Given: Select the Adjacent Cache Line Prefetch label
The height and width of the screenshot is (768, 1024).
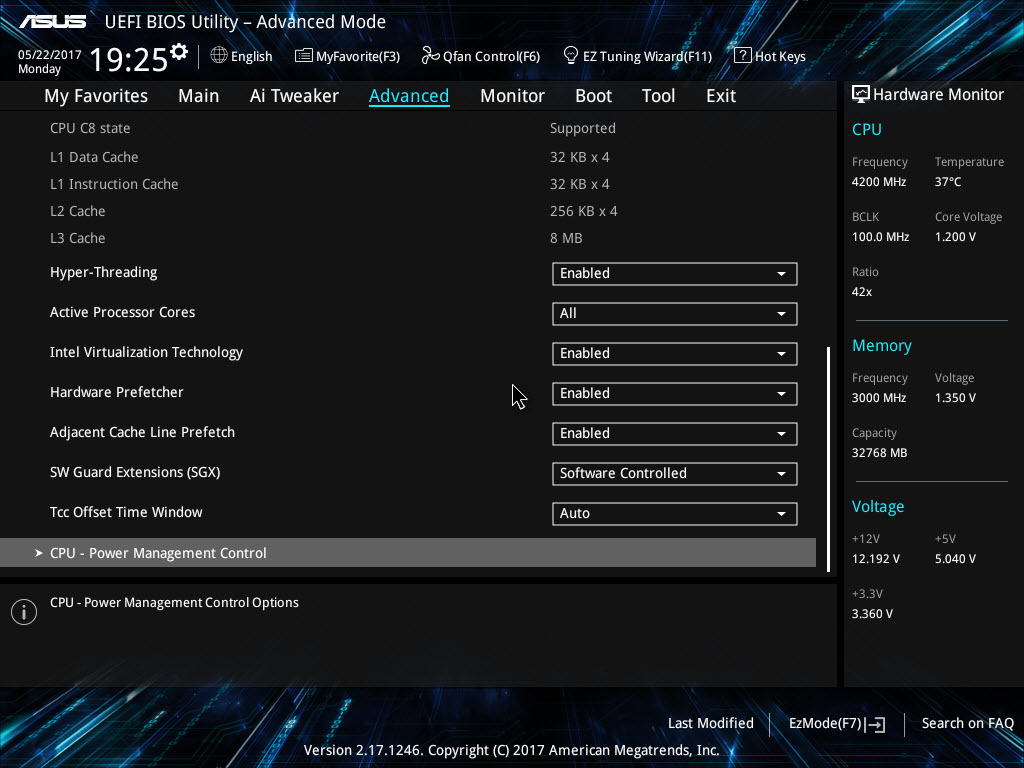Looking at the screenshot, I should pyautogui.click(x=142, y=432).
